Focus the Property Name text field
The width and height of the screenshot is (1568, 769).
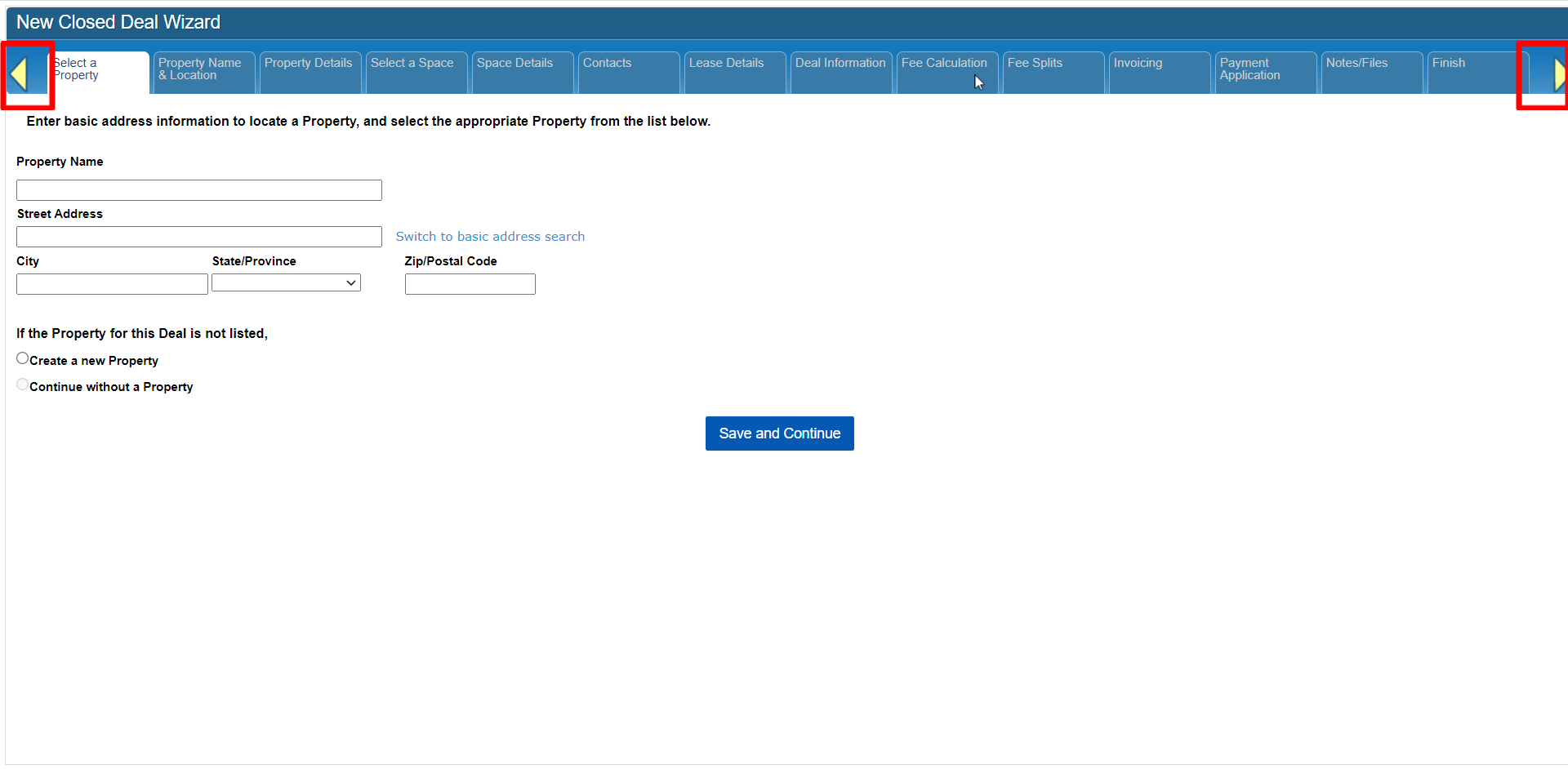199,190
